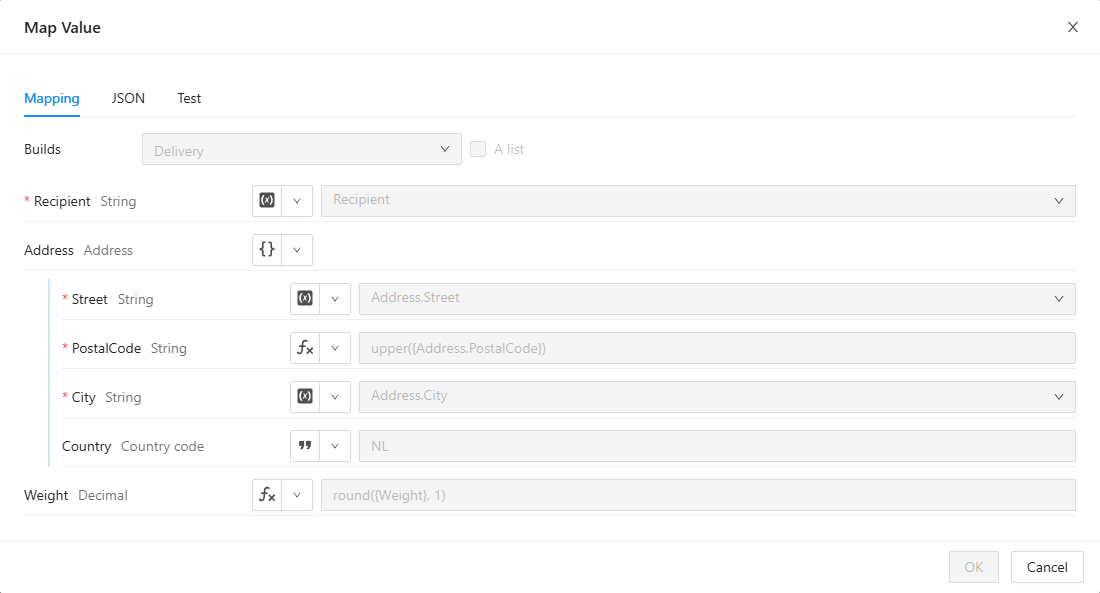This screenshot has width=1100, height=593.
Task: Close the Map Value dialog with X
Action: [x=1073, y=27]
